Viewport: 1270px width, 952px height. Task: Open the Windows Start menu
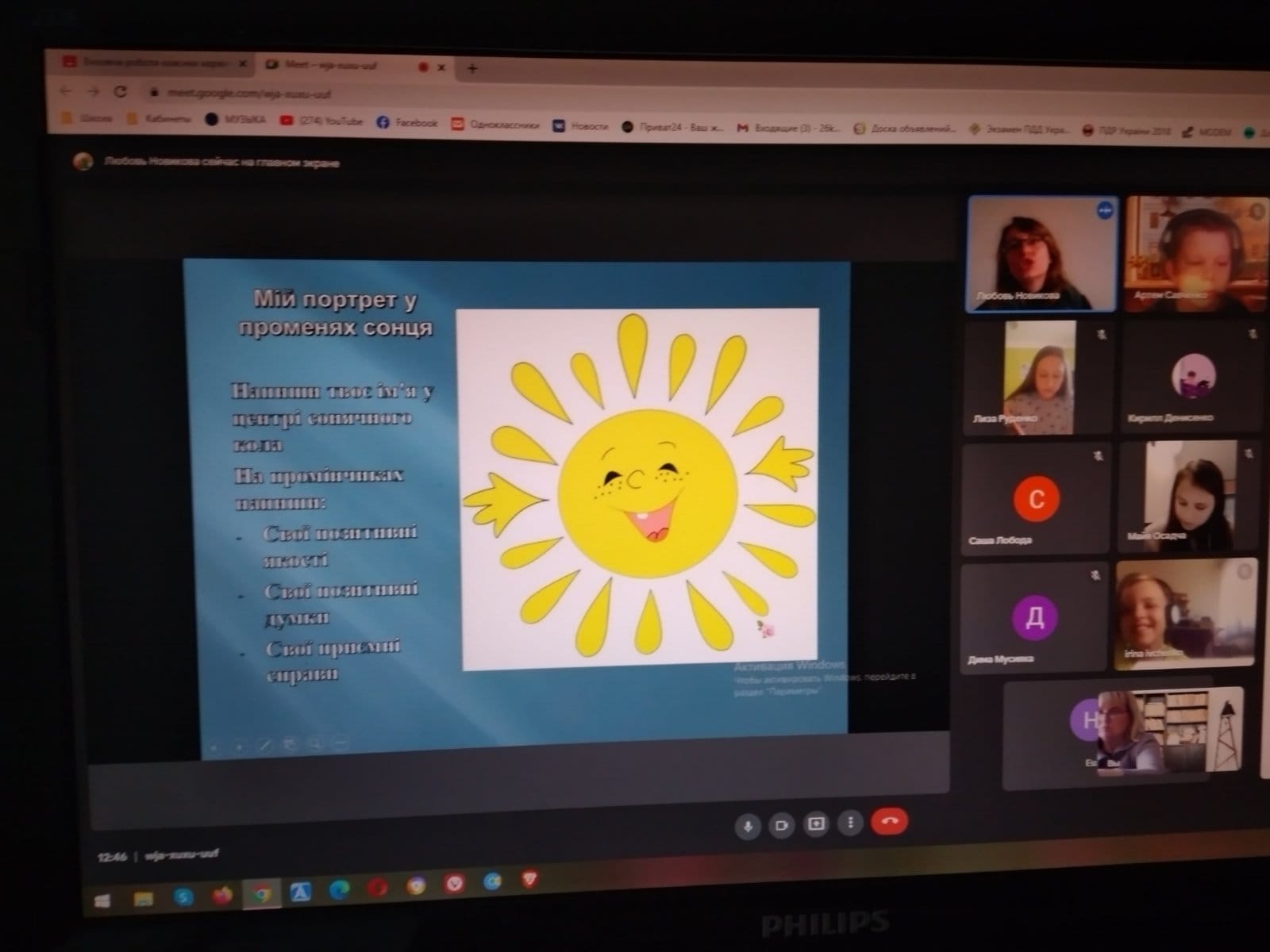(102, 901)
